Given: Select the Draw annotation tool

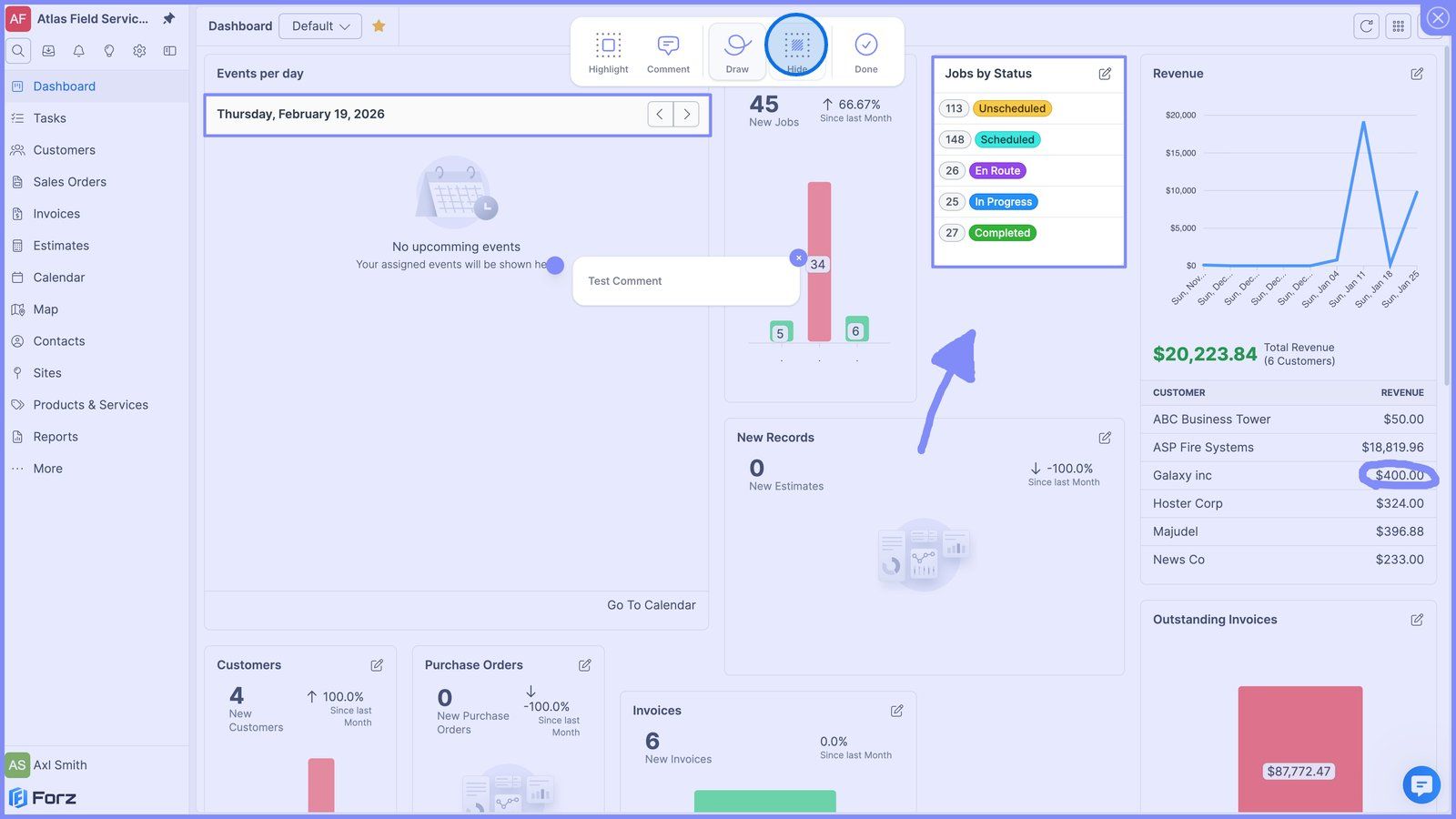Looking at the screenshot, I should 737,53.
